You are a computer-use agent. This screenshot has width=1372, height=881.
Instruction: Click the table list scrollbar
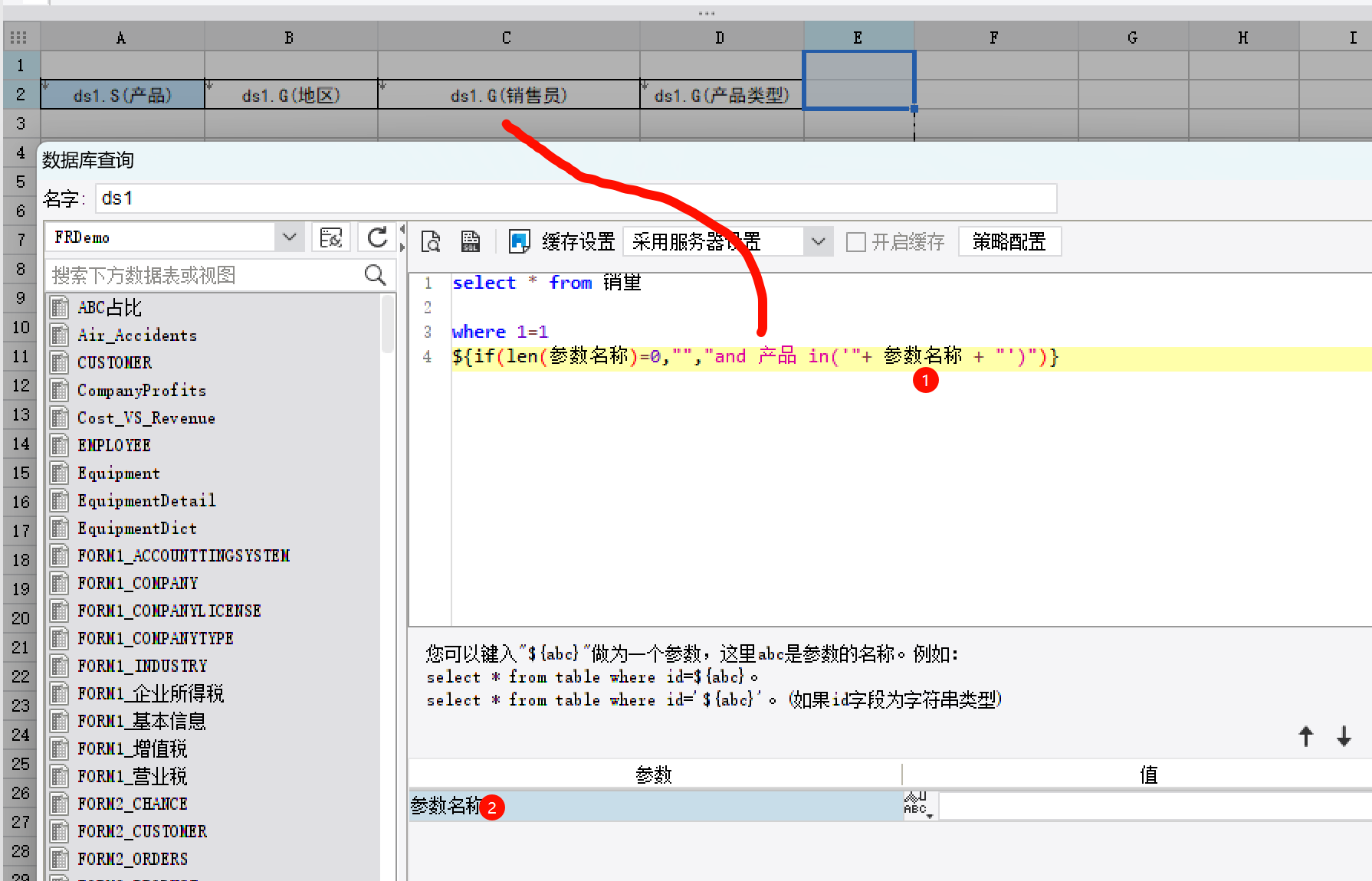pos(388,324)
